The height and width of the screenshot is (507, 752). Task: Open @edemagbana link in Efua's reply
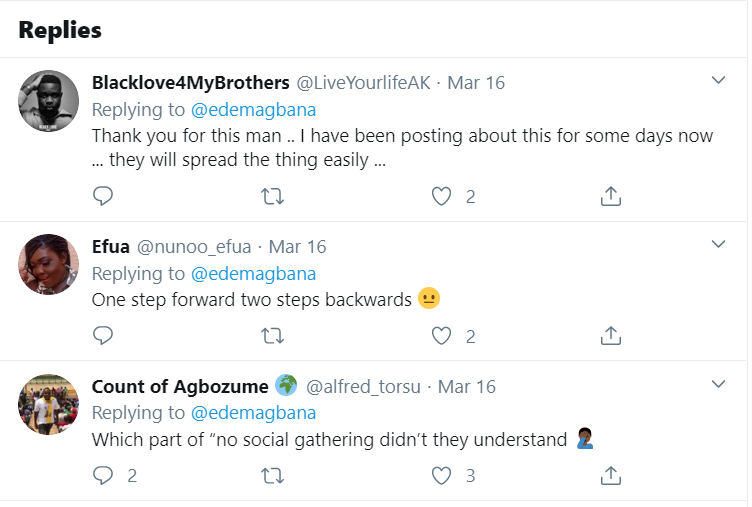pos(253,273)
